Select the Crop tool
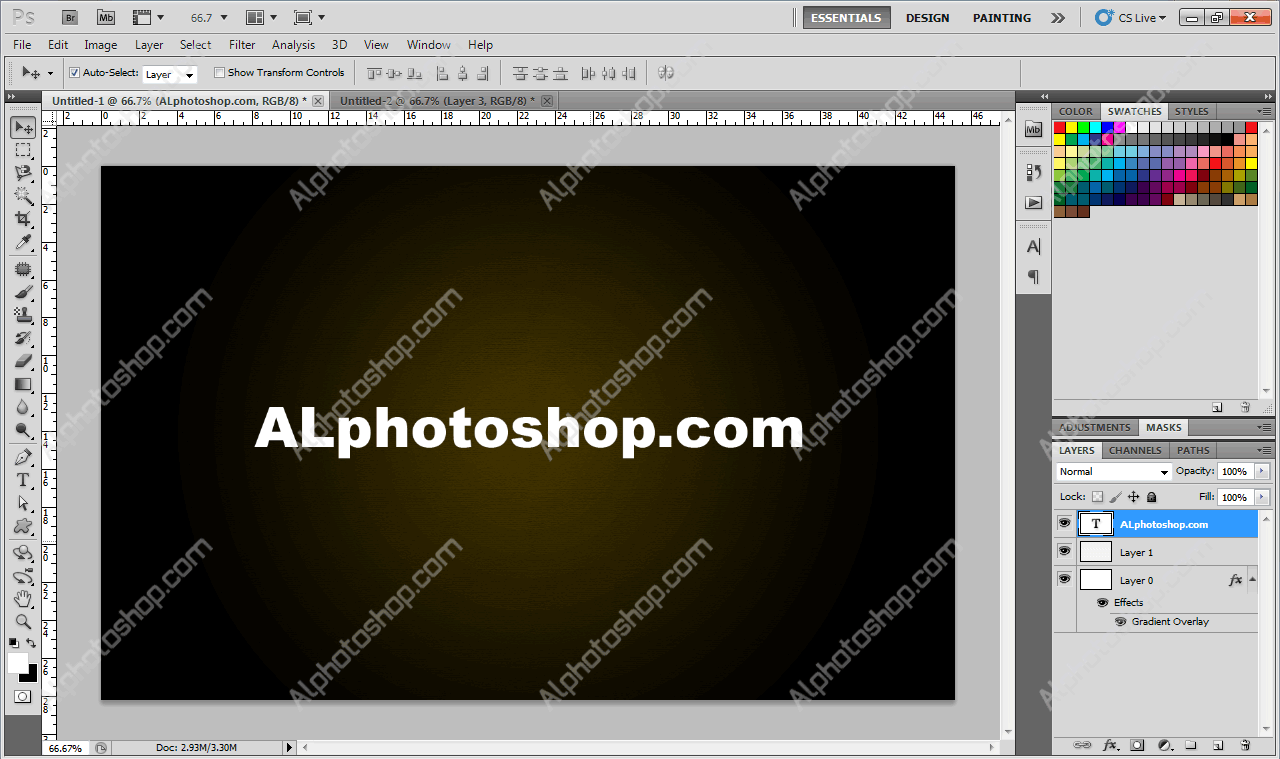This screenshot has height=759, width=1280. (23, 219)
